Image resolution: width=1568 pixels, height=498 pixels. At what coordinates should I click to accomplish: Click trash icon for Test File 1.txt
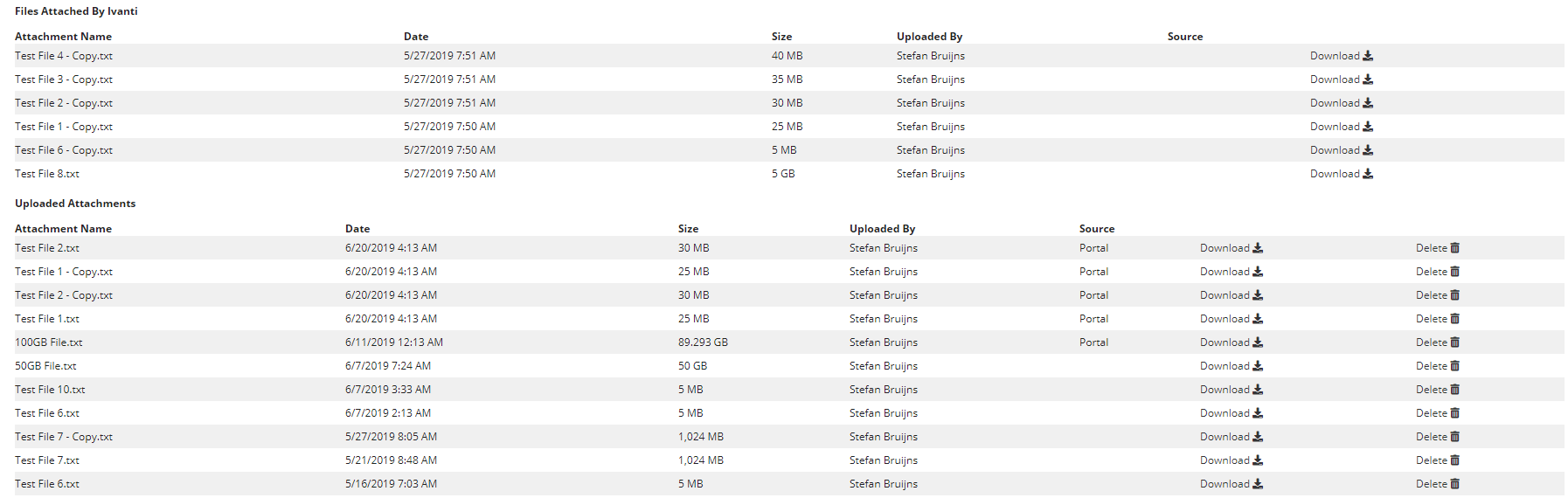[x=1455, y=319]
